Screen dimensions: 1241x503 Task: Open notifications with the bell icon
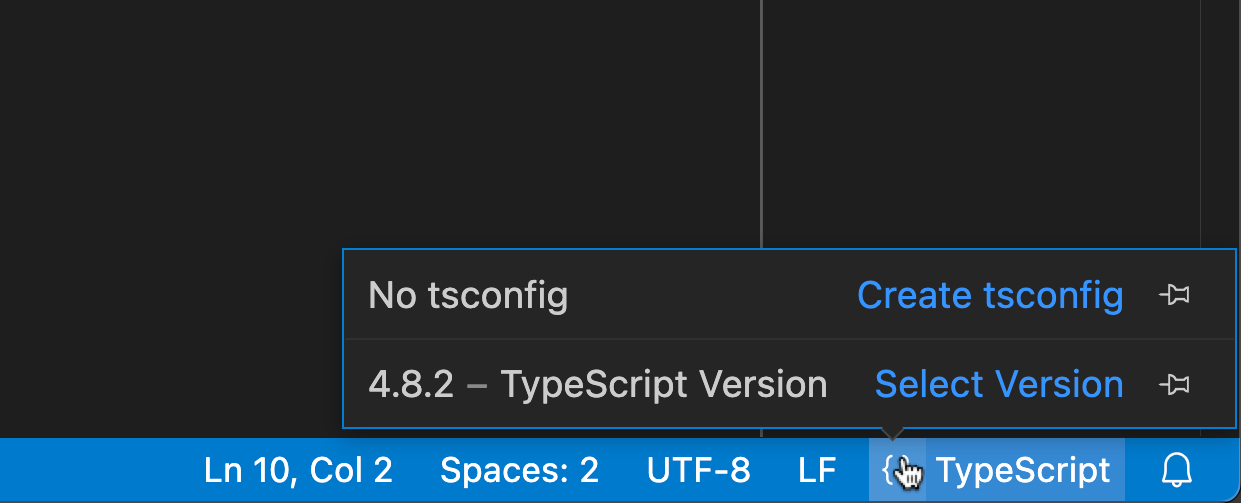click(1177, 470)
